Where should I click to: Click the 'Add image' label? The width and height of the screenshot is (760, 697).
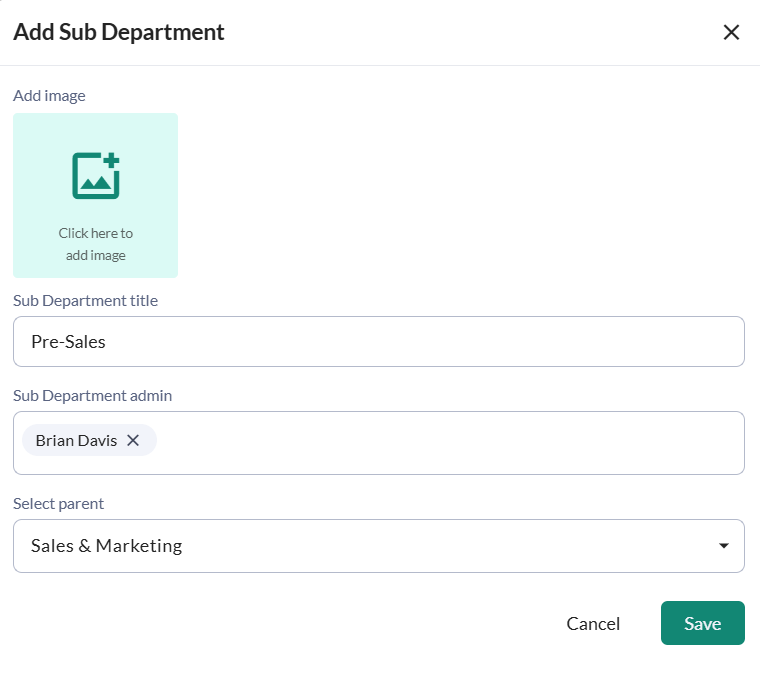coord(49,96)
